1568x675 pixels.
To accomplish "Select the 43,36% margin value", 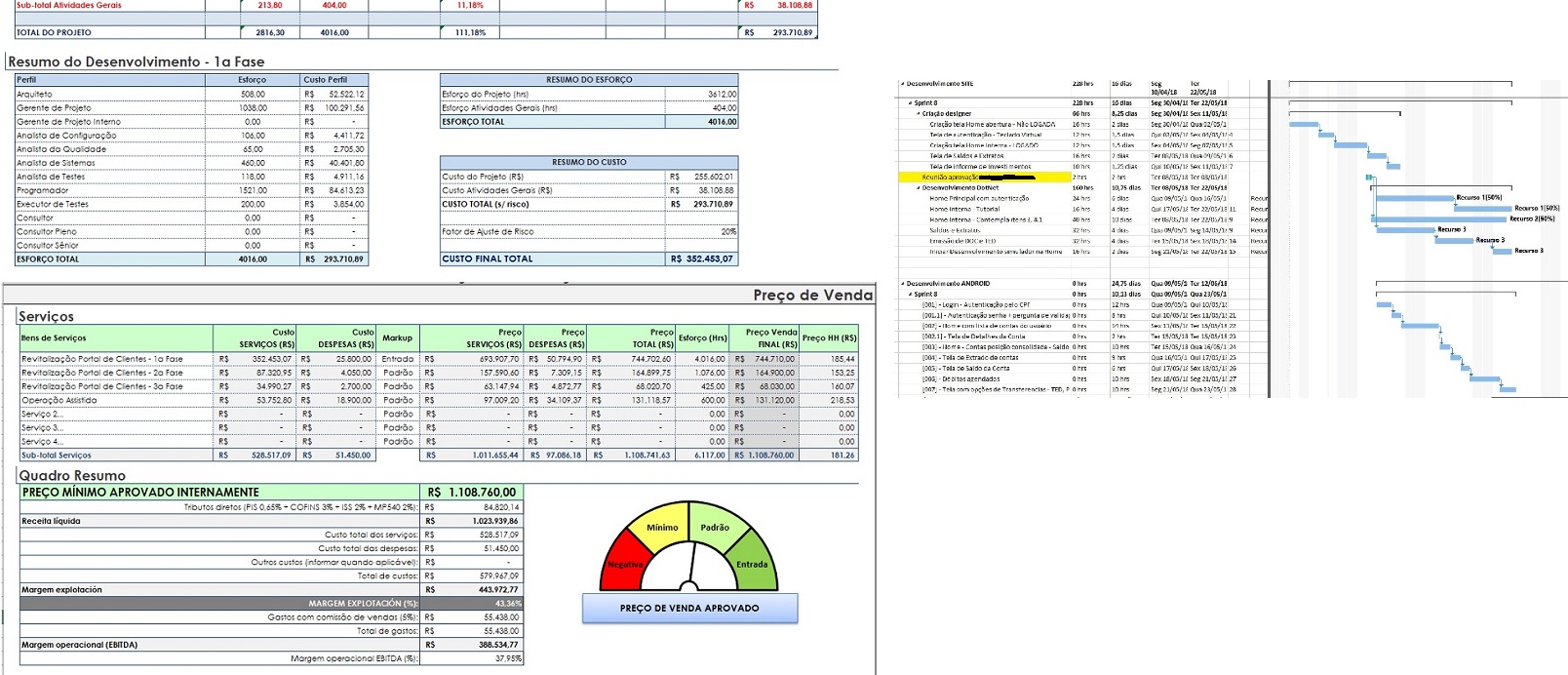I will pyautogui.click(x=508, y=604).
